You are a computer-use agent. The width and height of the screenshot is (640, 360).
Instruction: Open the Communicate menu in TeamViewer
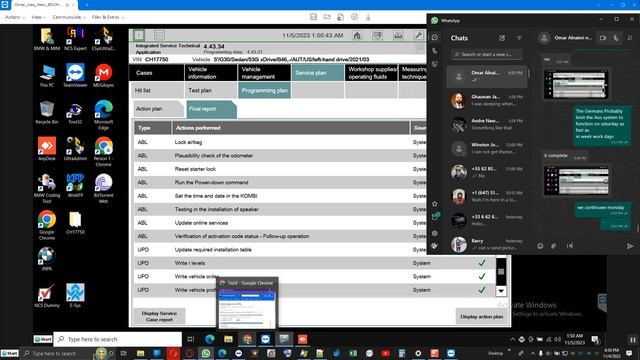(69, 17)
